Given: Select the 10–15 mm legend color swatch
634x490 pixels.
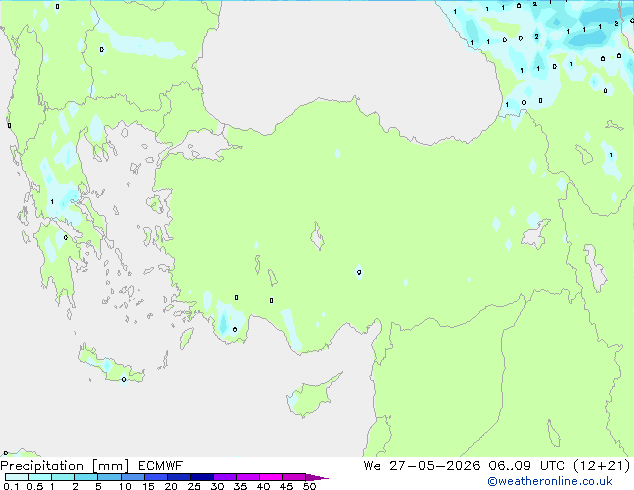Looking at the screenshot, I should point(132,477).
